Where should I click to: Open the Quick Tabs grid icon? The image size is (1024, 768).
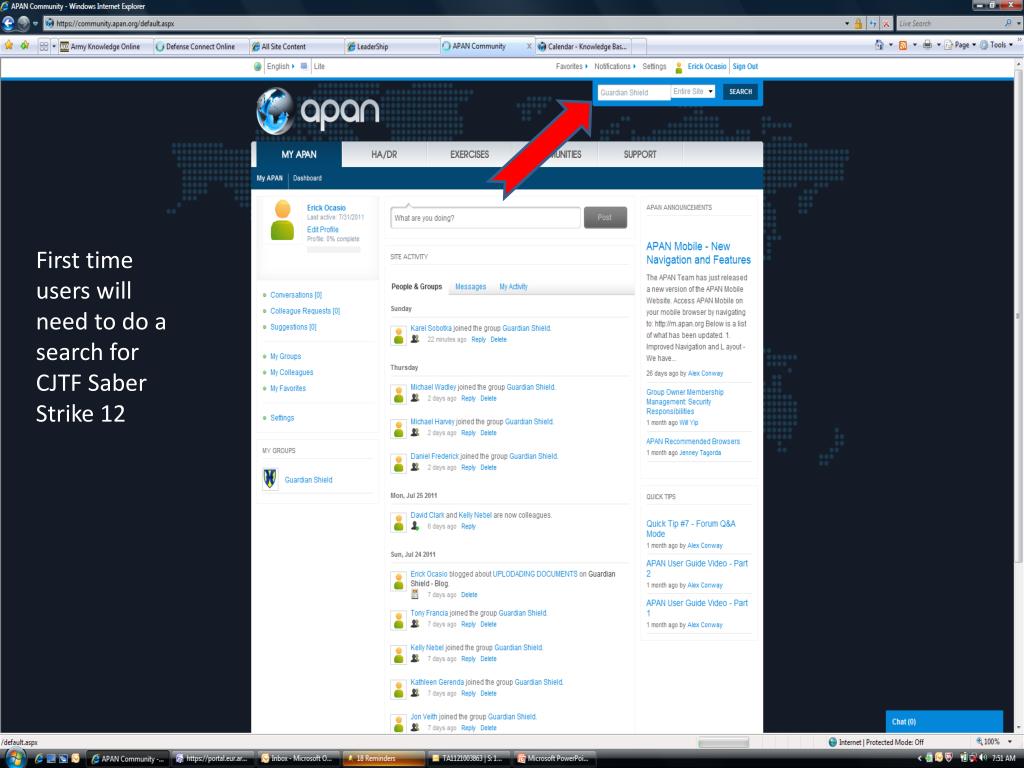(44, 46)
